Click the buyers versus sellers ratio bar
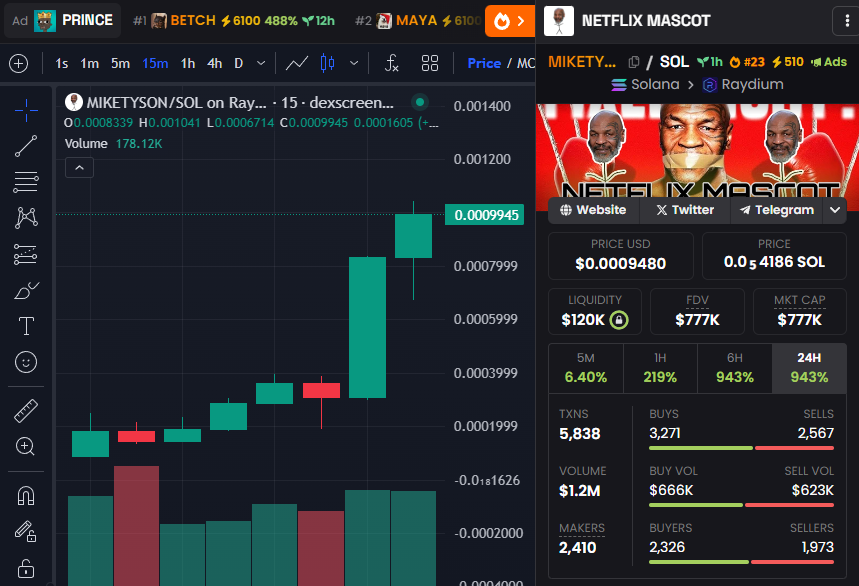Image resolution: width=859 pixels, height=586 pixels. [x=741, y=562]
